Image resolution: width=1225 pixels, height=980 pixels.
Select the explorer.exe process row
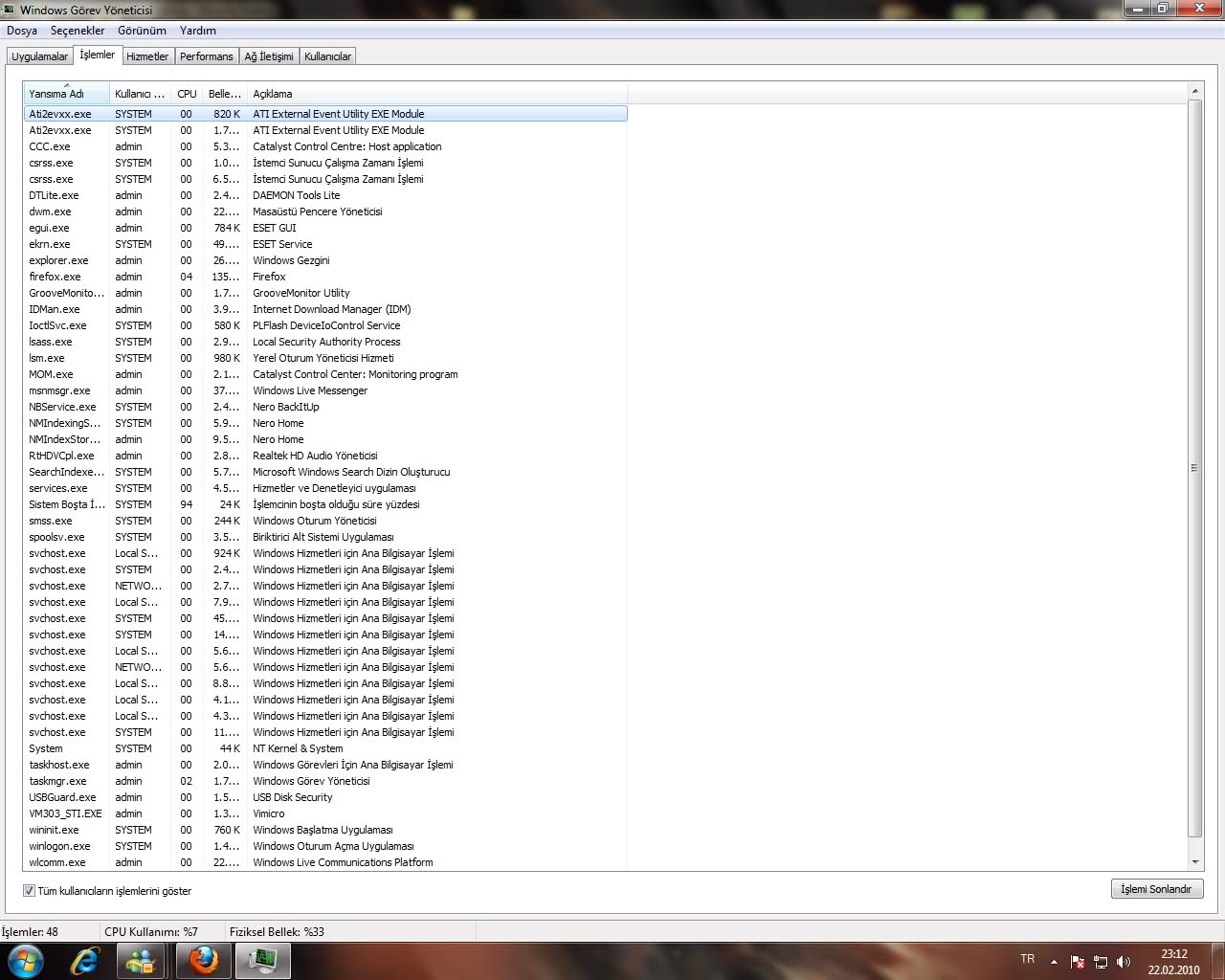click(x=325, y=260)
